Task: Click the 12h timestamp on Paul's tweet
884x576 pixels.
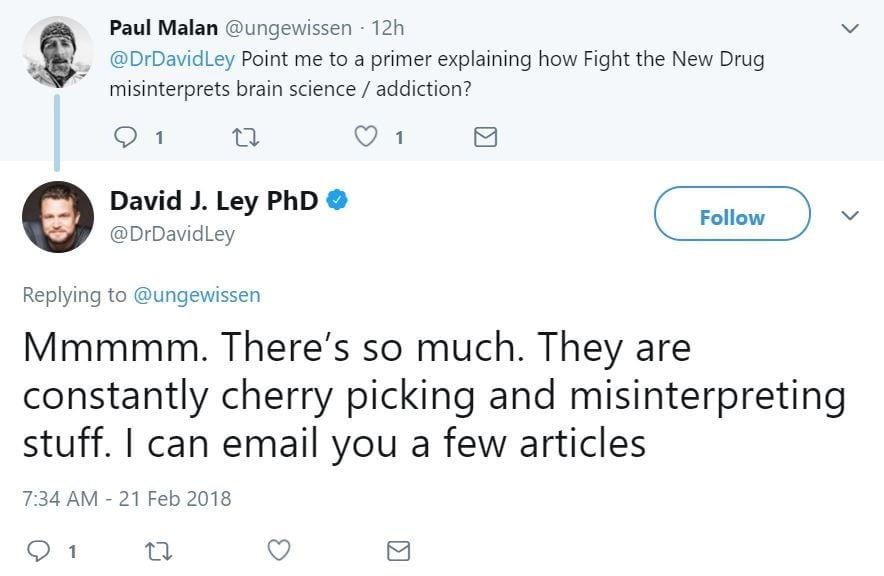Action: tap(391, 27)
